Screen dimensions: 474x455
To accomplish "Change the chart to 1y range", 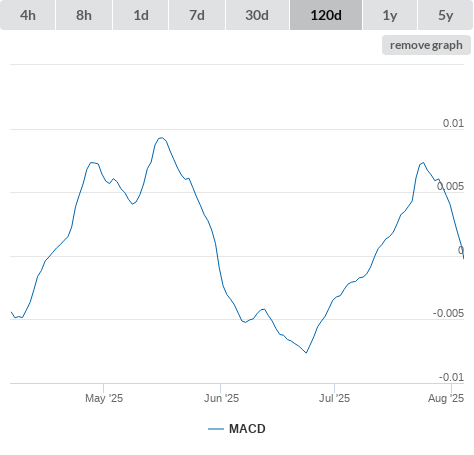I will tap(390, 15).
